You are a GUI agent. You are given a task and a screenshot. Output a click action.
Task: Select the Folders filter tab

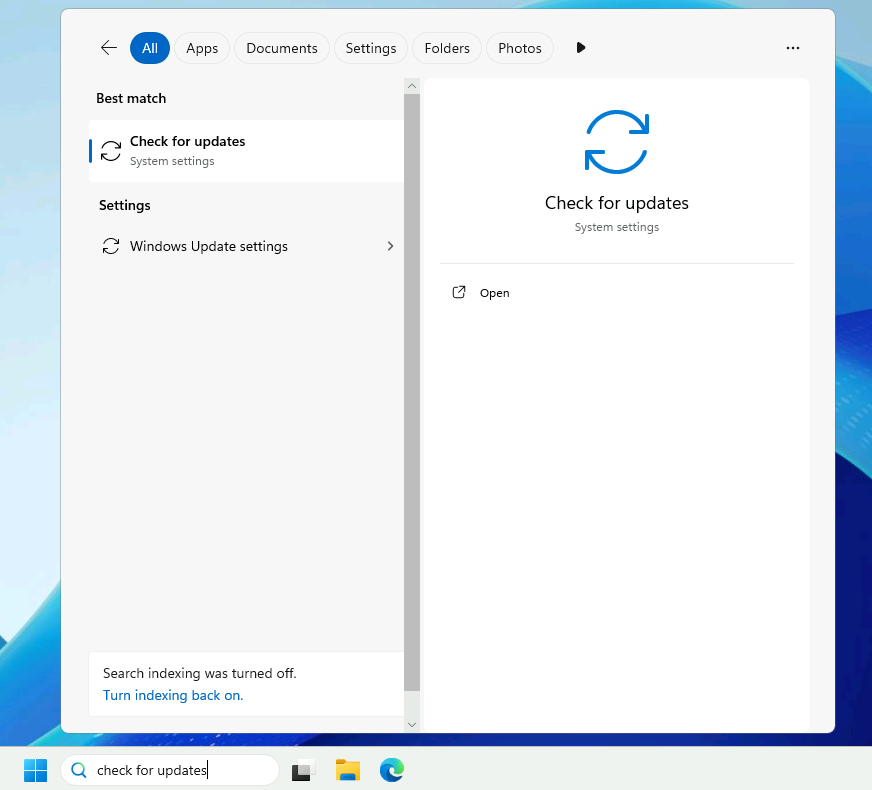(x=446, y=47)
